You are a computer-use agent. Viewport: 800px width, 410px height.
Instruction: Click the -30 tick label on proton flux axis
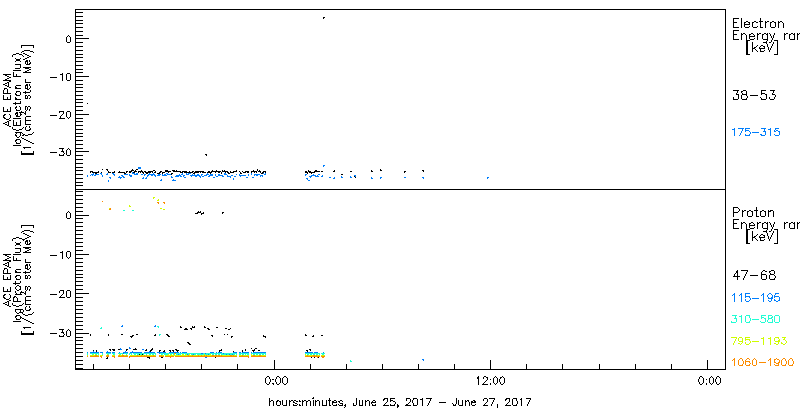tap(60, 333)
